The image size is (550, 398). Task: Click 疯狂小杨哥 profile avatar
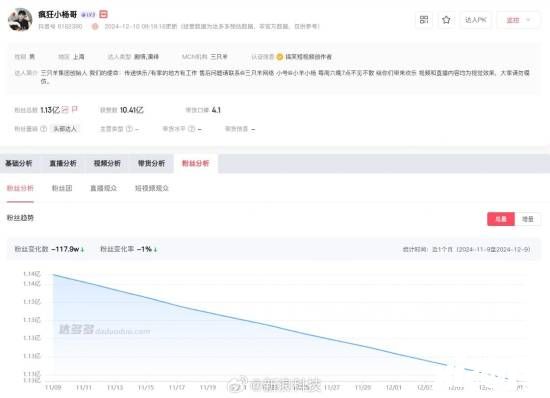tap(20, 20)
